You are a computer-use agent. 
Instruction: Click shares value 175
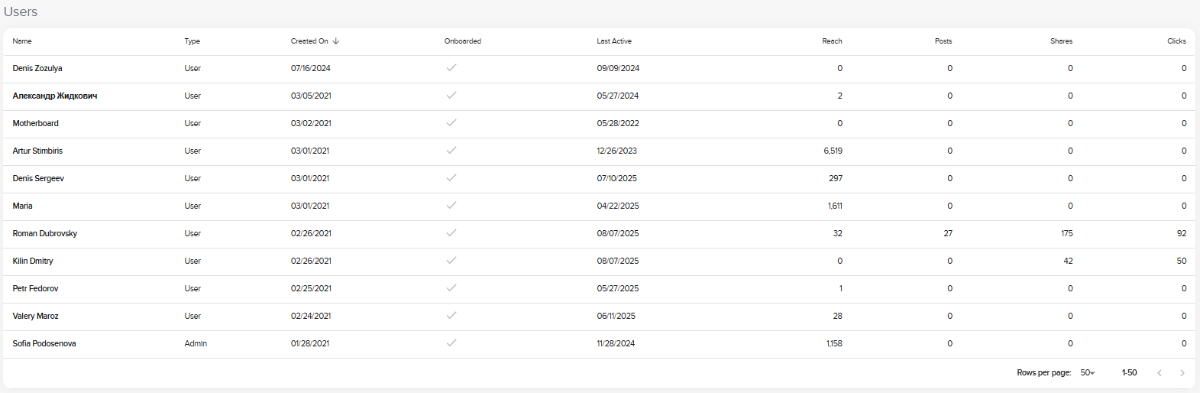1066,233
